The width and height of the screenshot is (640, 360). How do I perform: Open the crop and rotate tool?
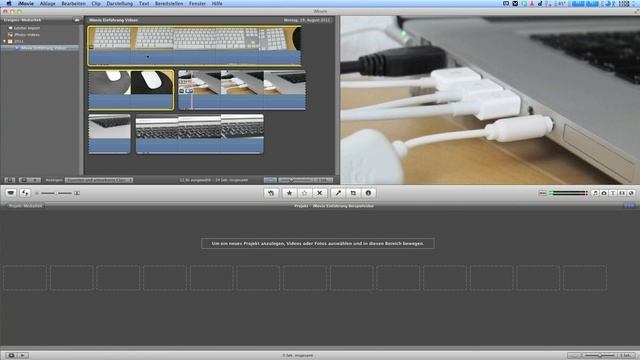[353, 193]
